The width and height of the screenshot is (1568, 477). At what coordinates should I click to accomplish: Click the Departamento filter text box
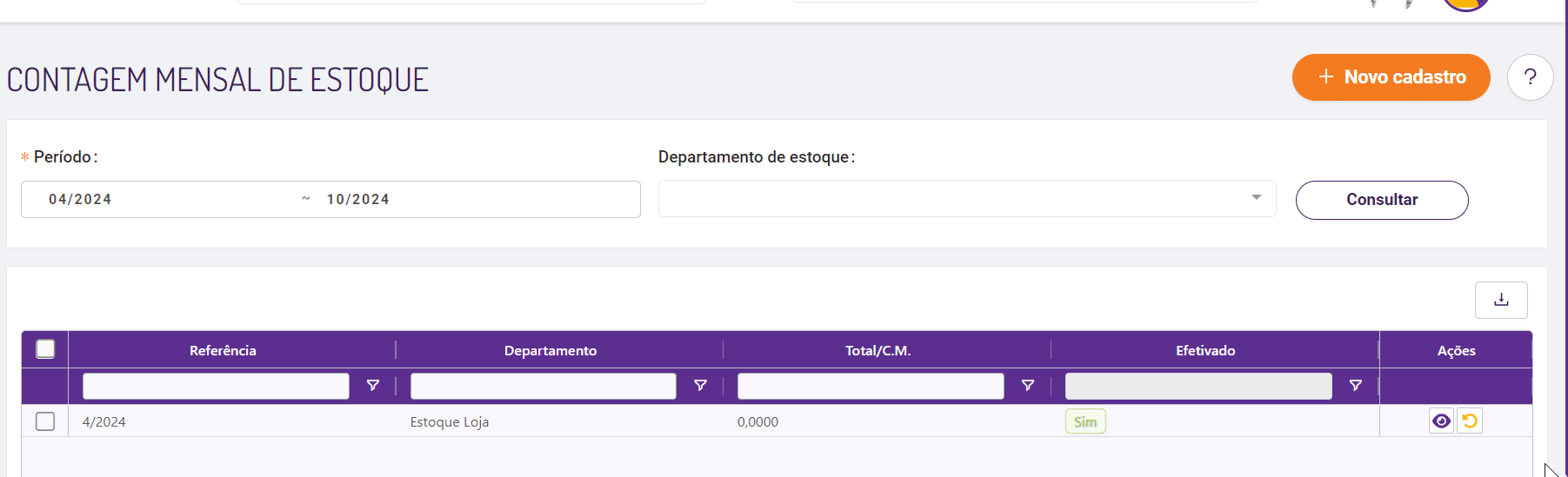[x=544, y=386]
